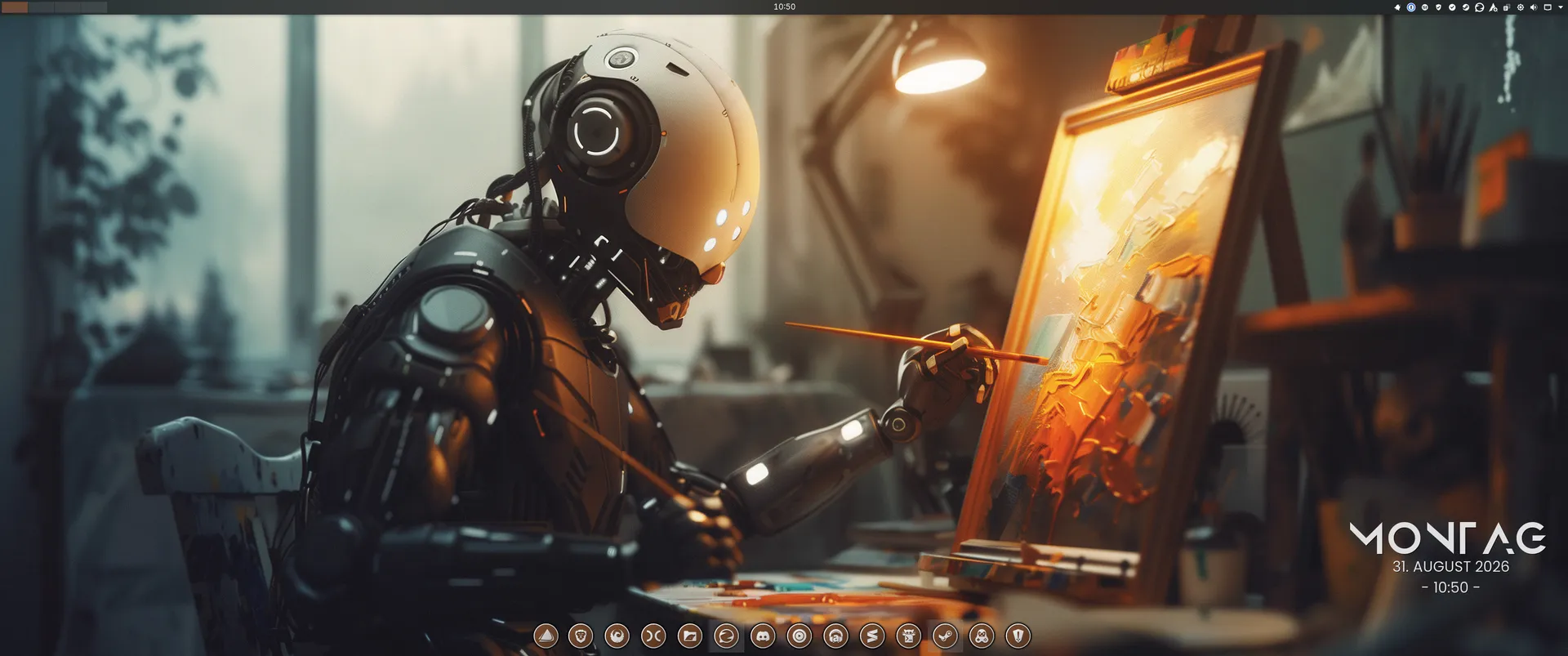Open the gamepad penguin app in the dock
Image resolution: width=1568 pixels, height=656 pixels.
click(x=982, y=636)
